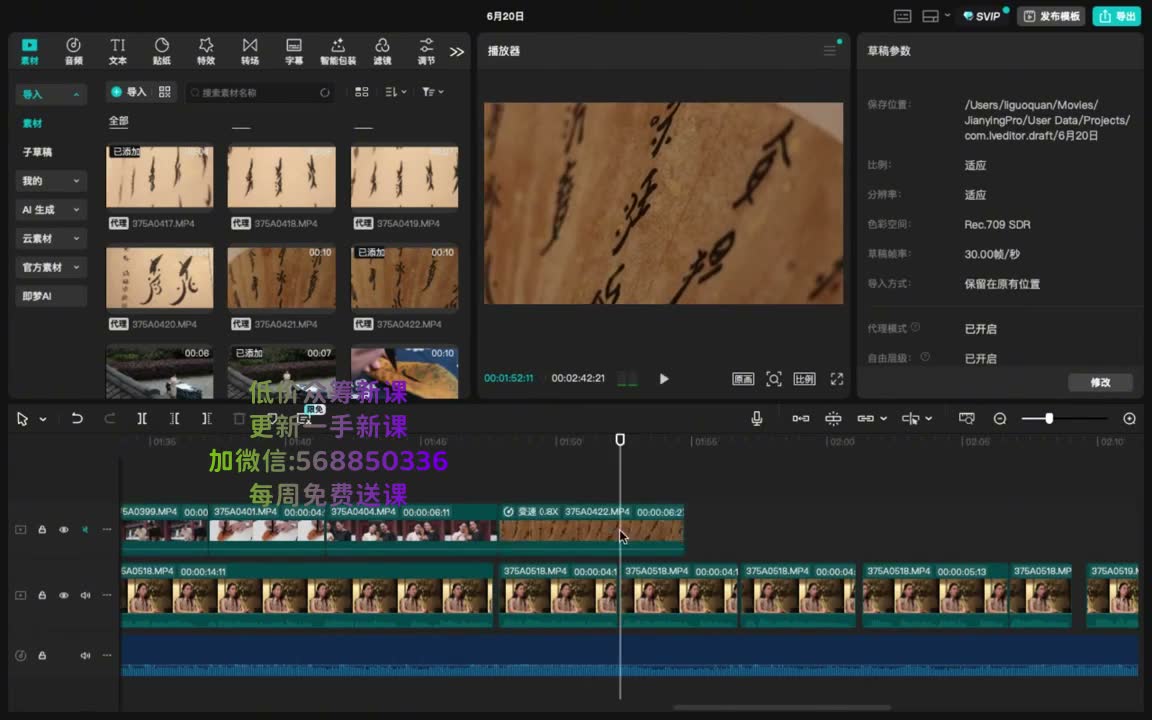Show more tabs with double-chevron arrow
This screenshot has height=720, width=1152.
pyautogui.click(x=457, y=52)
